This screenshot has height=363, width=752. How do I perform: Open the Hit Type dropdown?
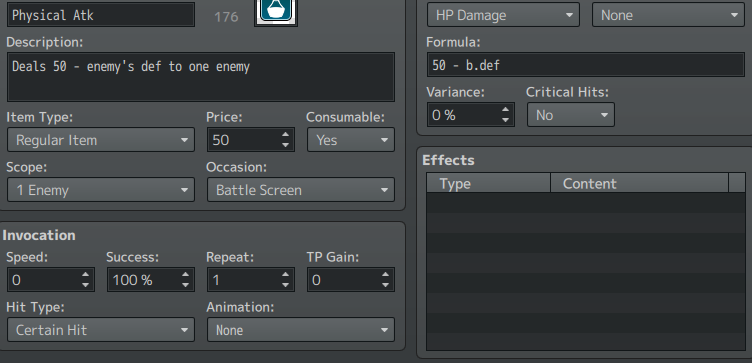[101, 330]
